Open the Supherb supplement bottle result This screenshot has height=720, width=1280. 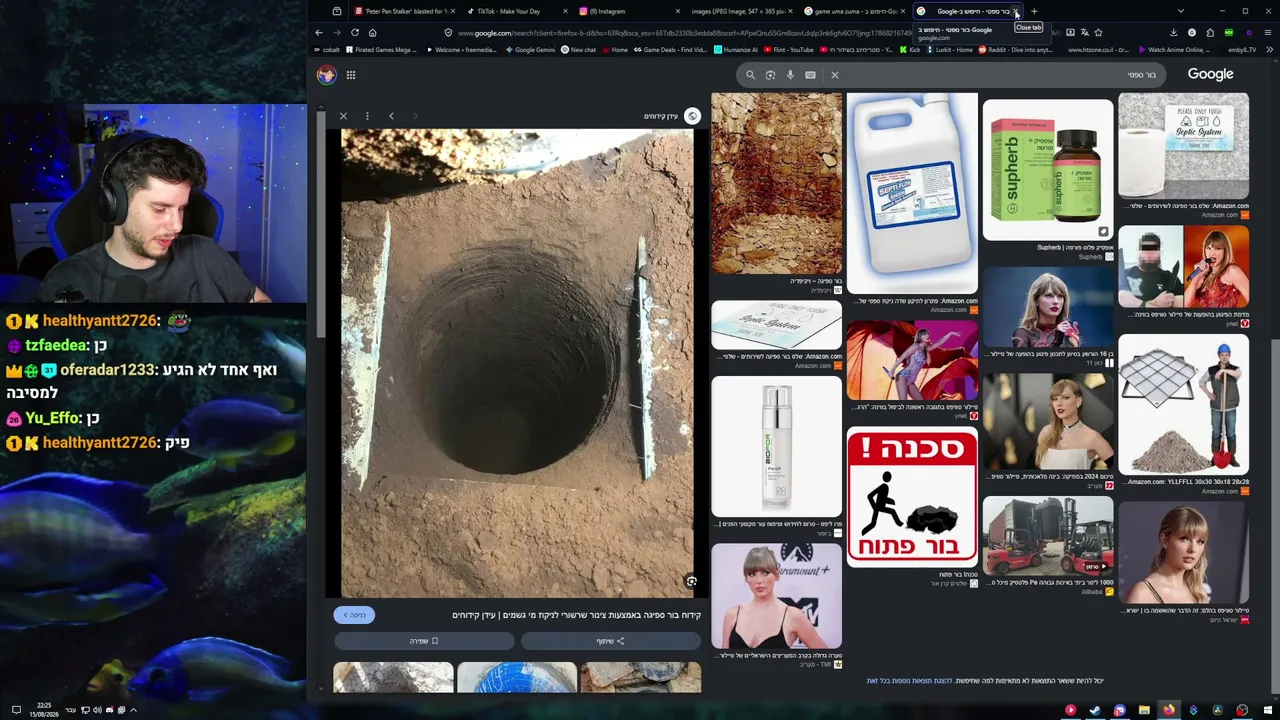click(1048, 170)
